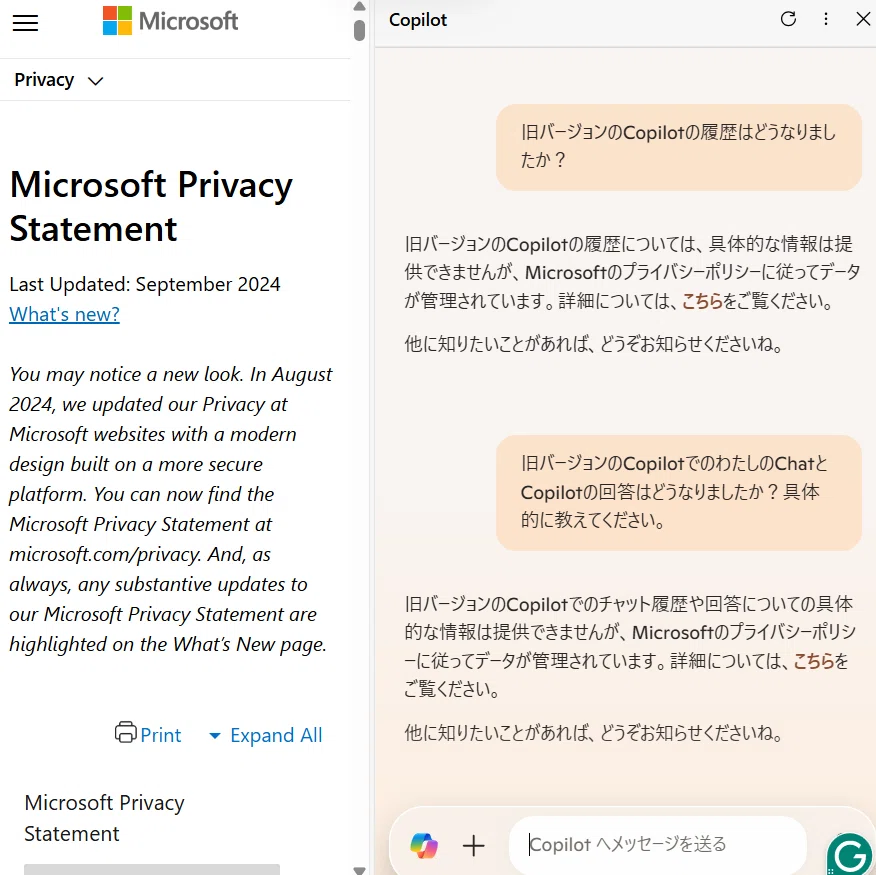Screen dimensions: 876x875
Task: Click the page scrollbar thumb
Action: [x=359, y=30]
